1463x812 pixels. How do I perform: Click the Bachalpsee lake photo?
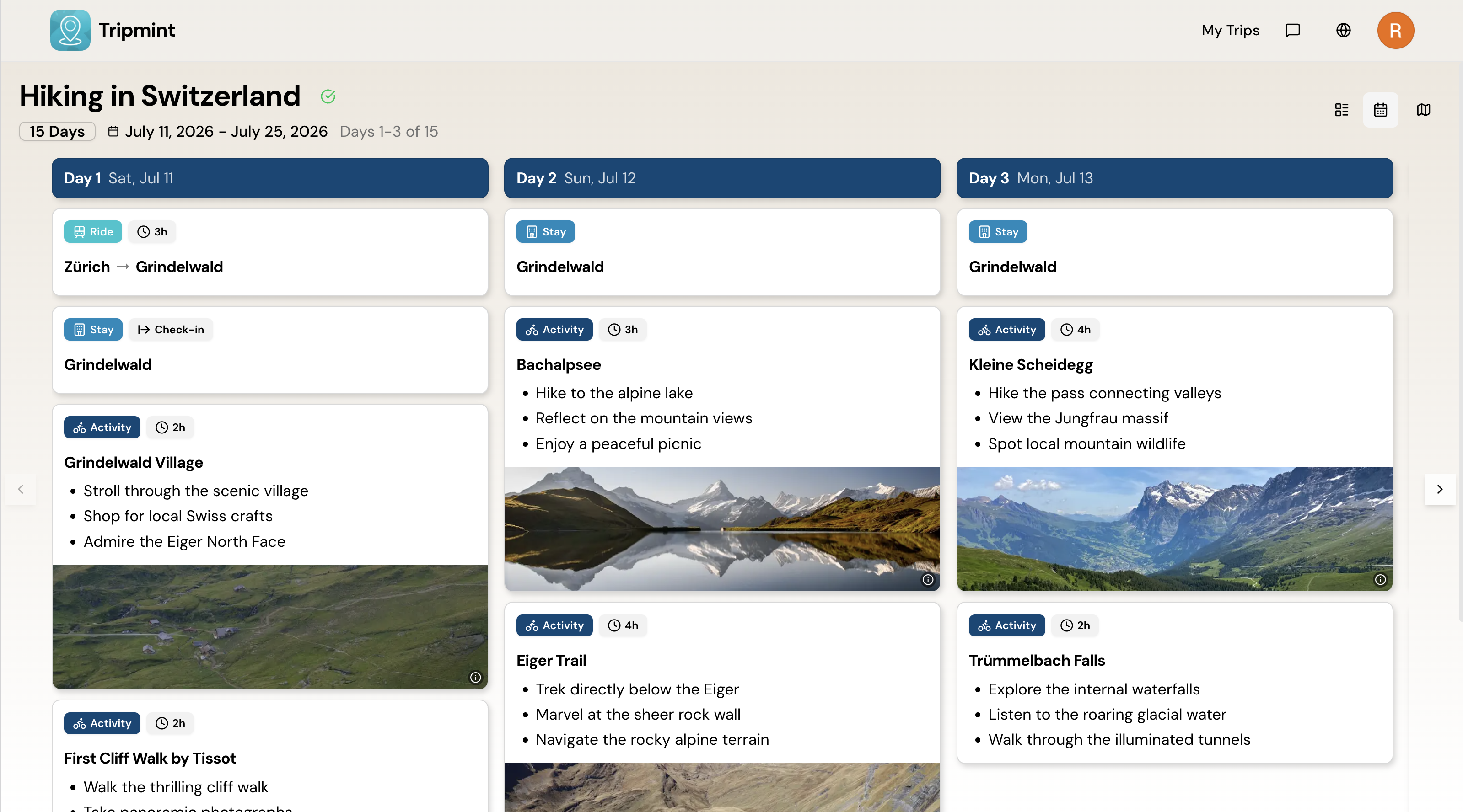pyautogui.click(x=722, y=528)
